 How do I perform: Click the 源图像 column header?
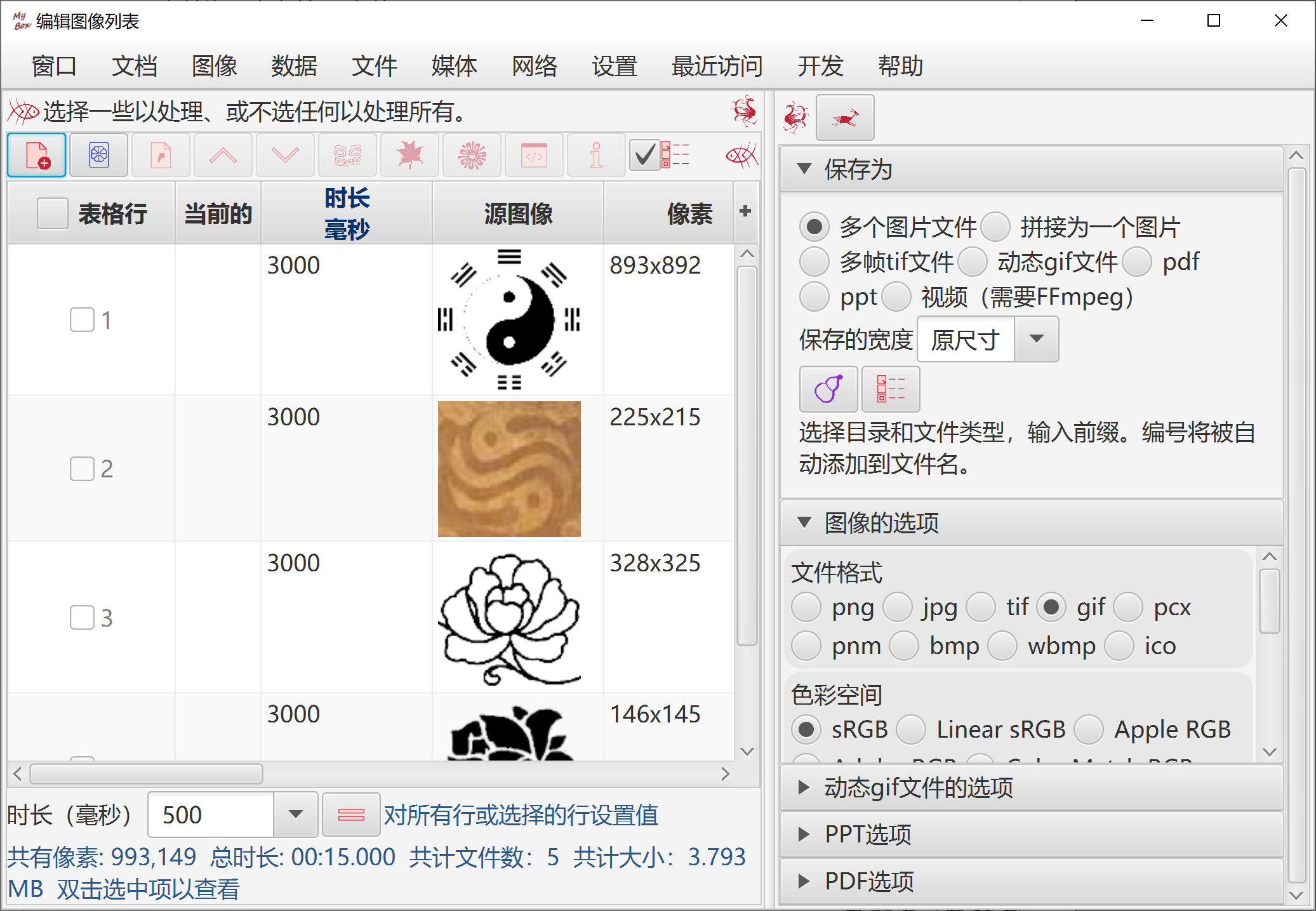tap(518, 213)
